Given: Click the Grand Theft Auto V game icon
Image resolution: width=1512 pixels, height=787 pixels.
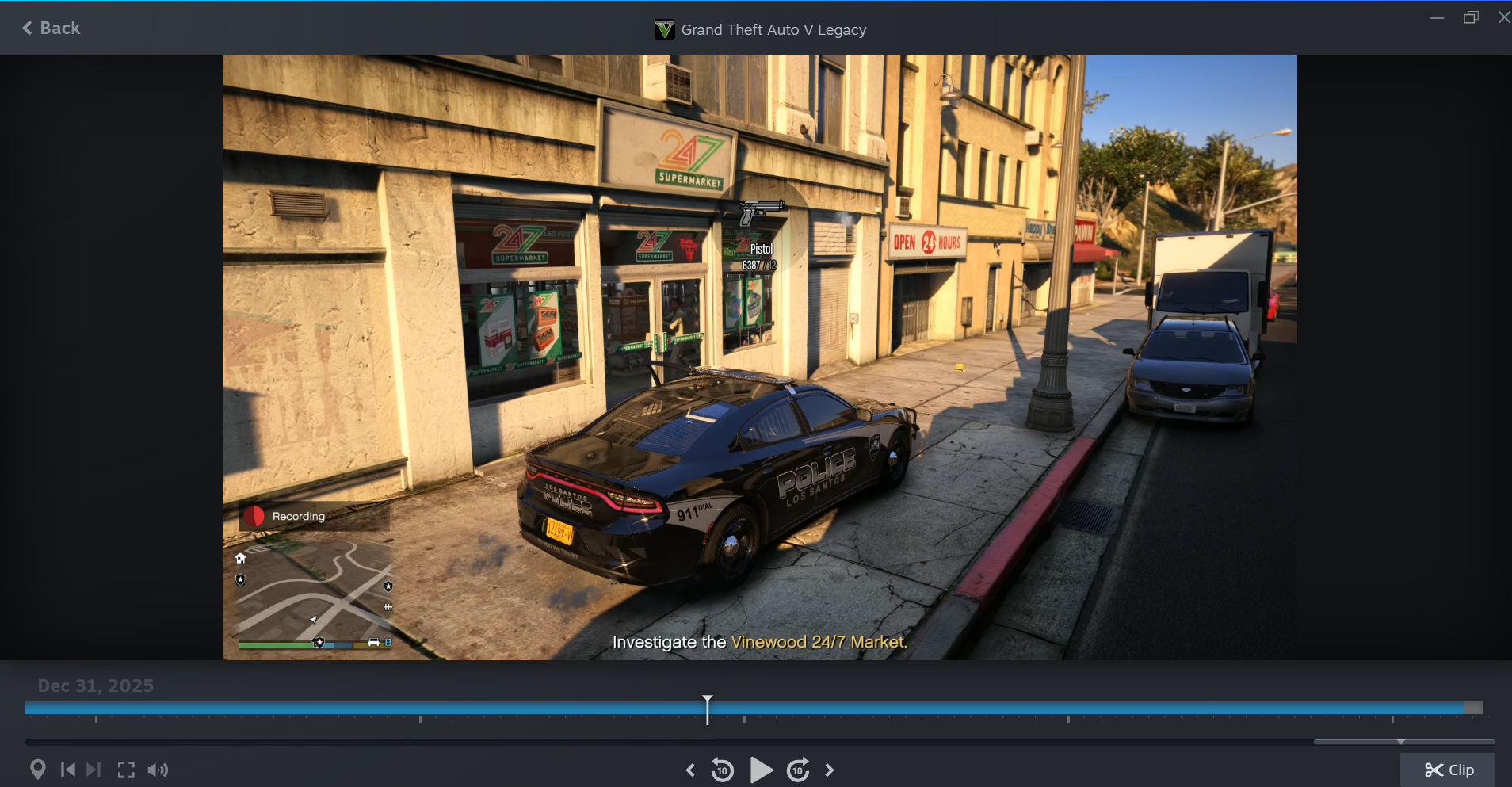Looking at the screenshot, I should (x=664, y=30).
